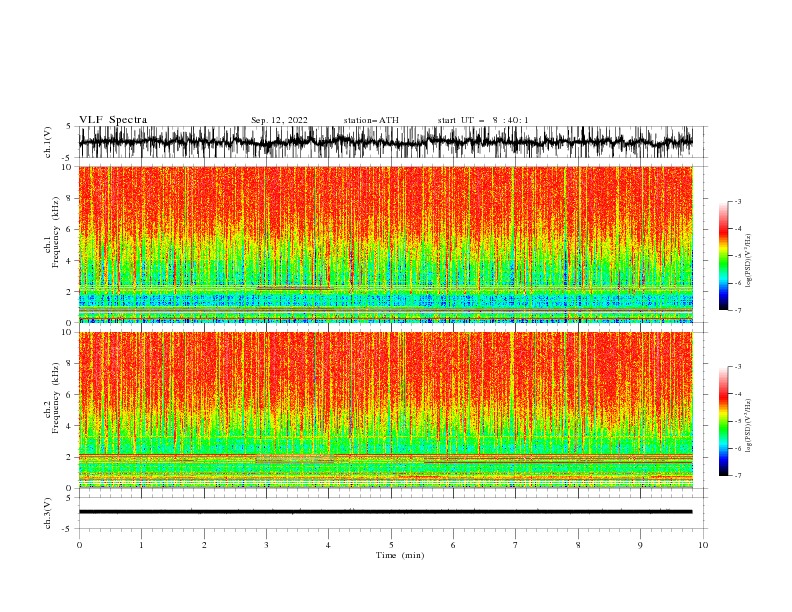Click the "7" tick on the time axis
792x612 pixels.
coord(516,545)
